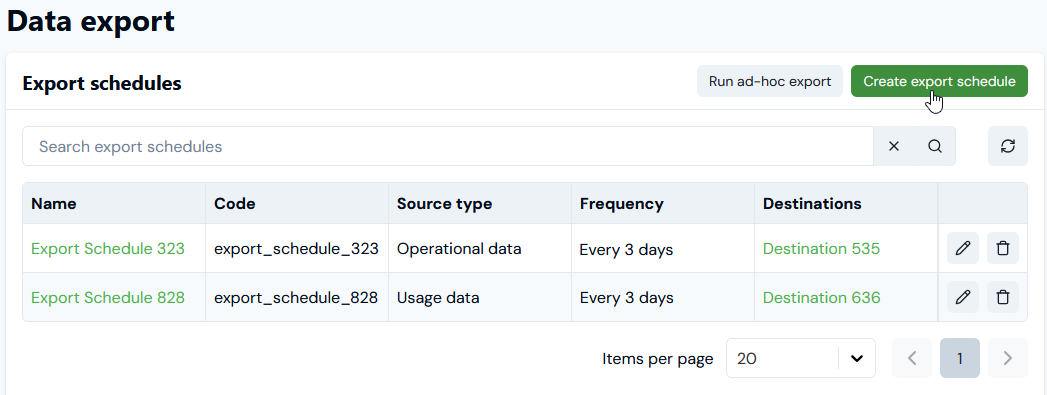
Task: Click the Name column header
Action: point(53,204)
